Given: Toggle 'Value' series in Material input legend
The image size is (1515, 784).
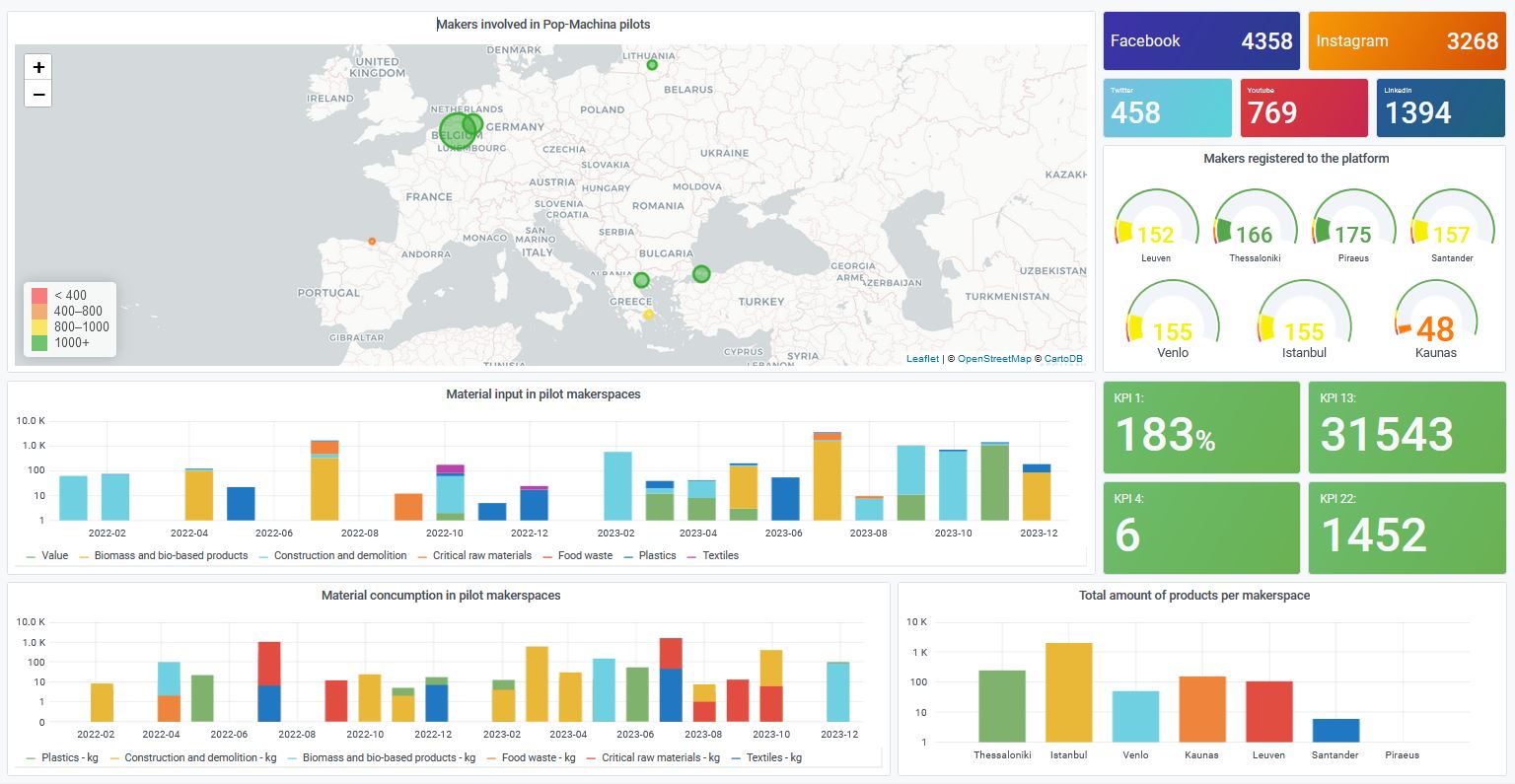Looking at the screenshot, I should 47,556.
